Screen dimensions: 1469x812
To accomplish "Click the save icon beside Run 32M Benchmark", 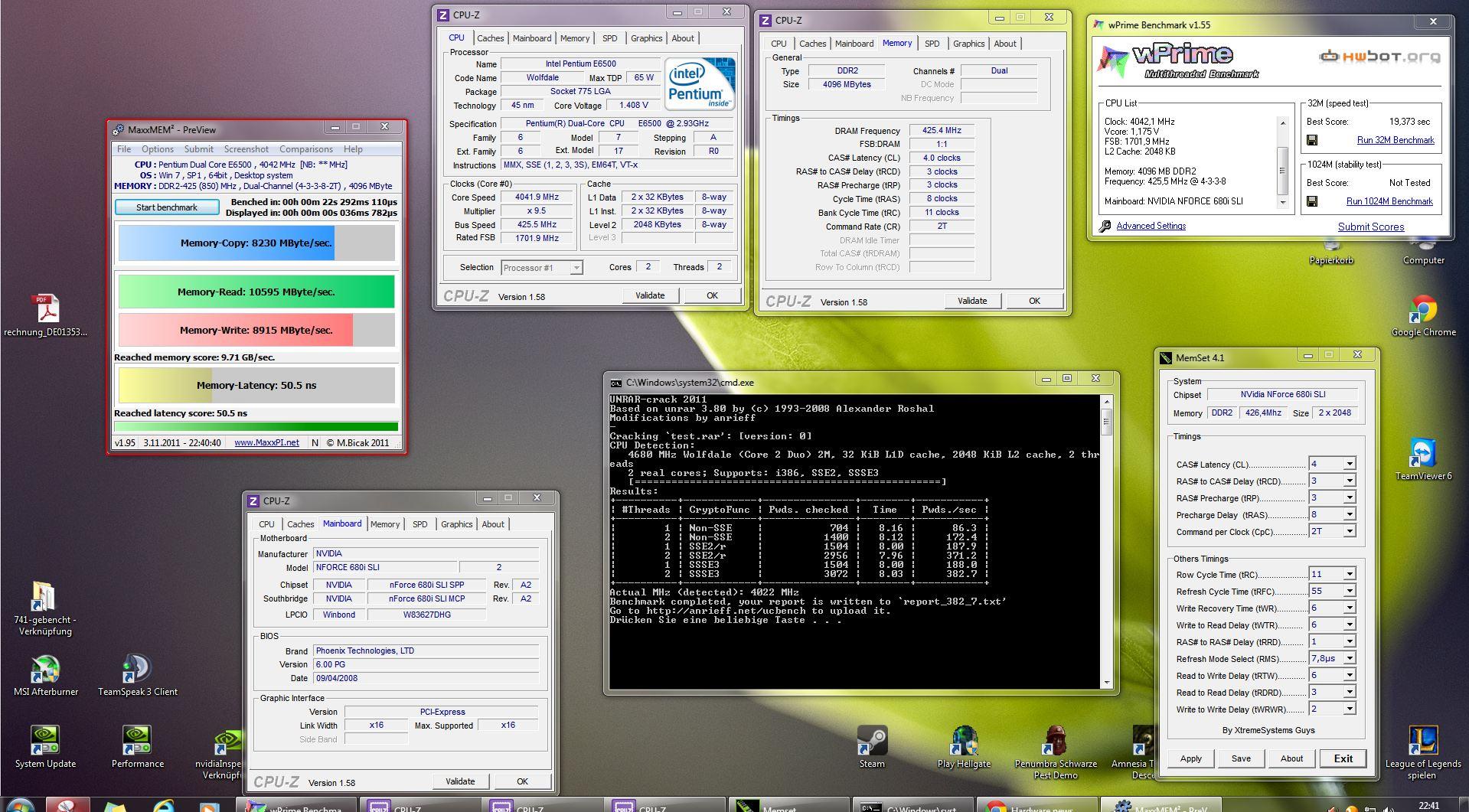I will [x=1312, y=140].
